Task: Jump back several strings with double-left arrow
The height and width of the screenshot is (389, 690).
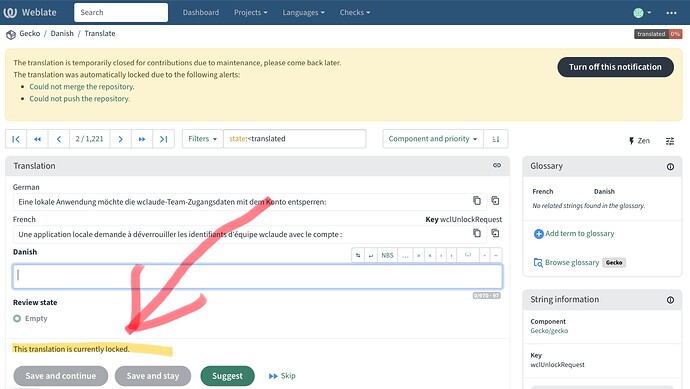Action: tap(37, 139)
